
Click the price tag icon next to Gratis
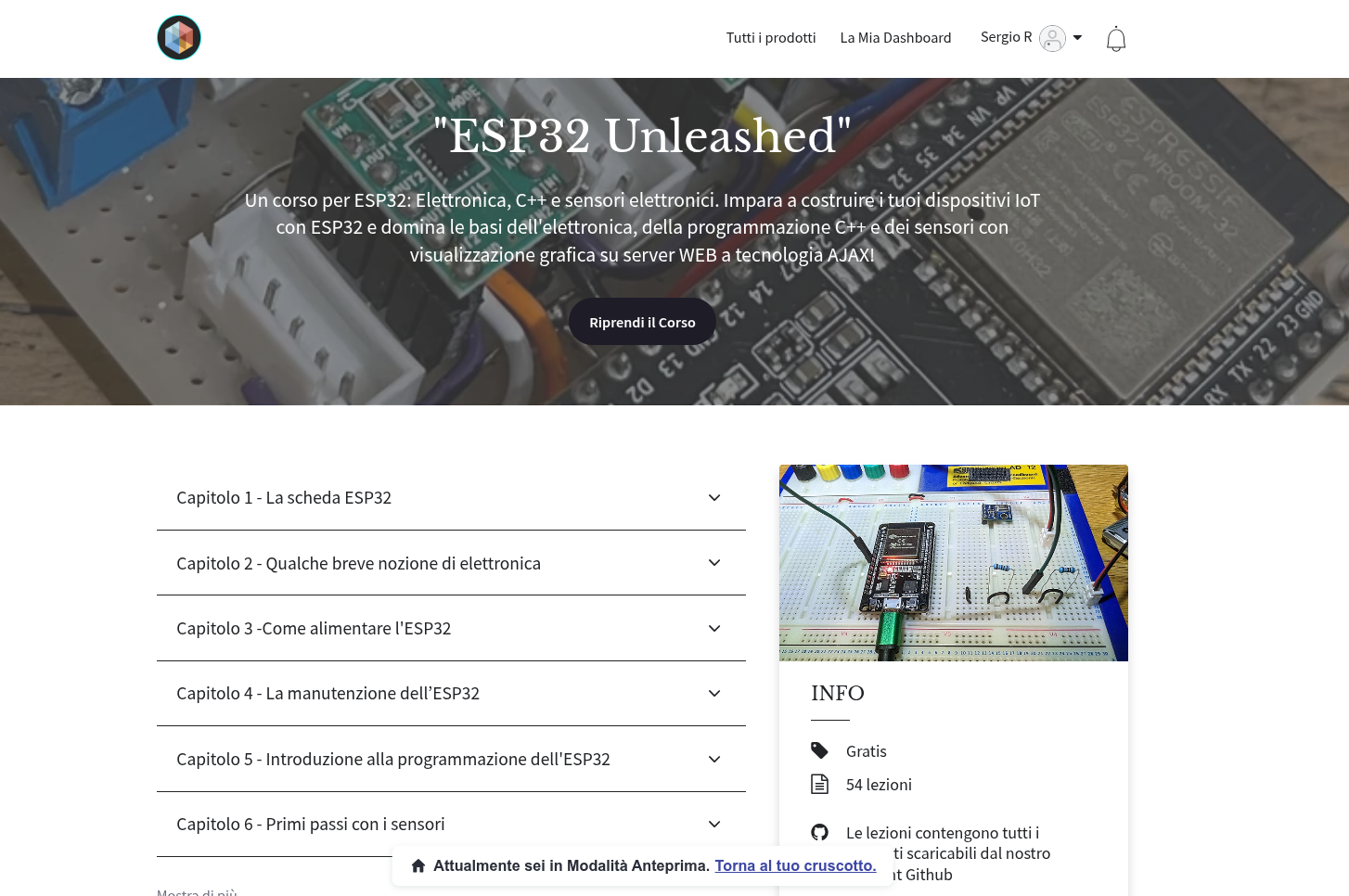[x=820, y=750]
